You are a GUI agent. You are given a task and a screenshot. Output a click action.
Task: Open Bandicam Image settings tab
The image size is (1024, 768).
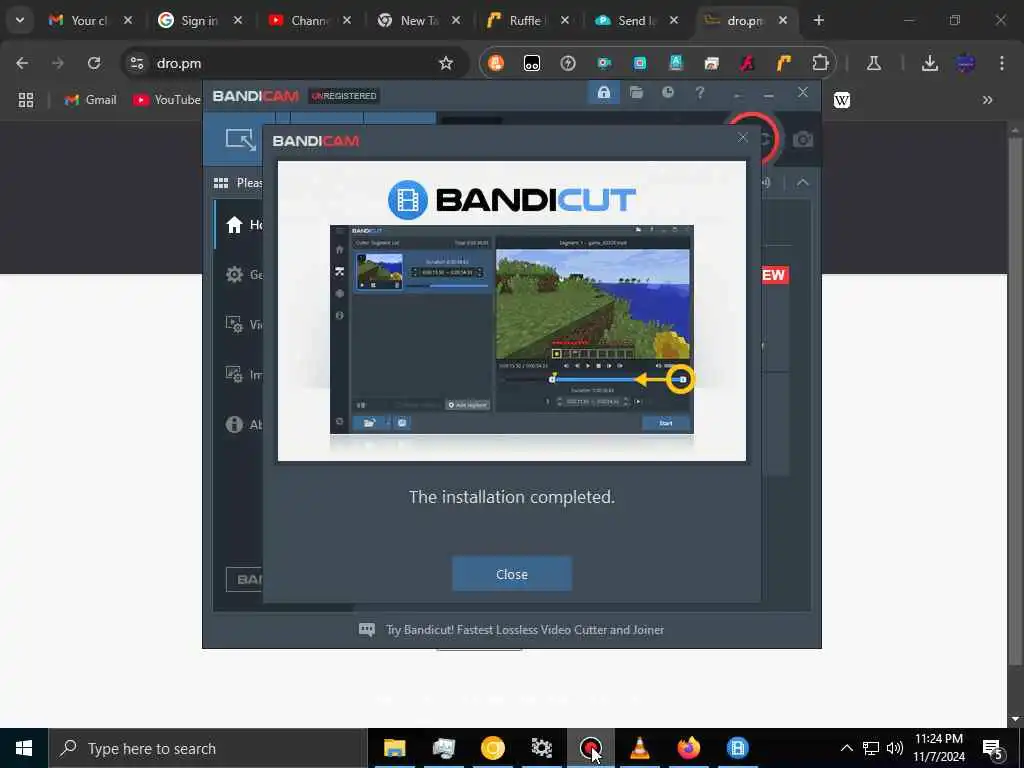238,374
